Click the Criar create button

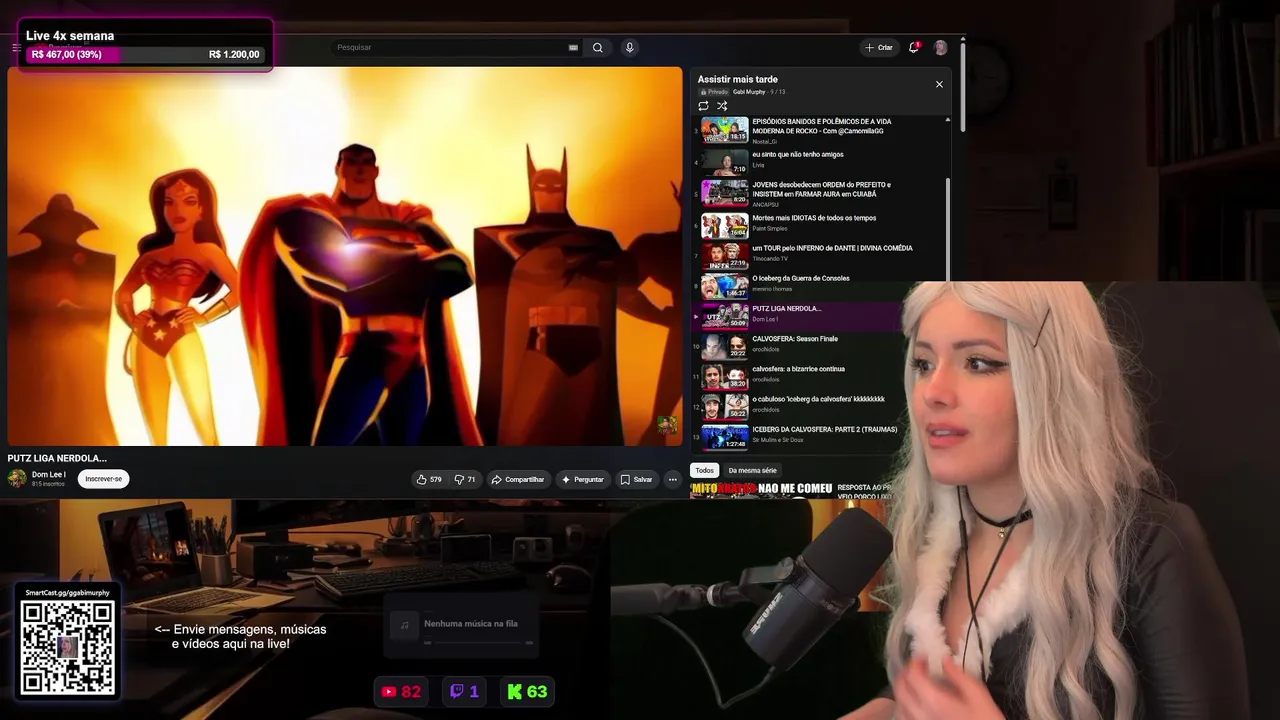click(x=879, y=47)
